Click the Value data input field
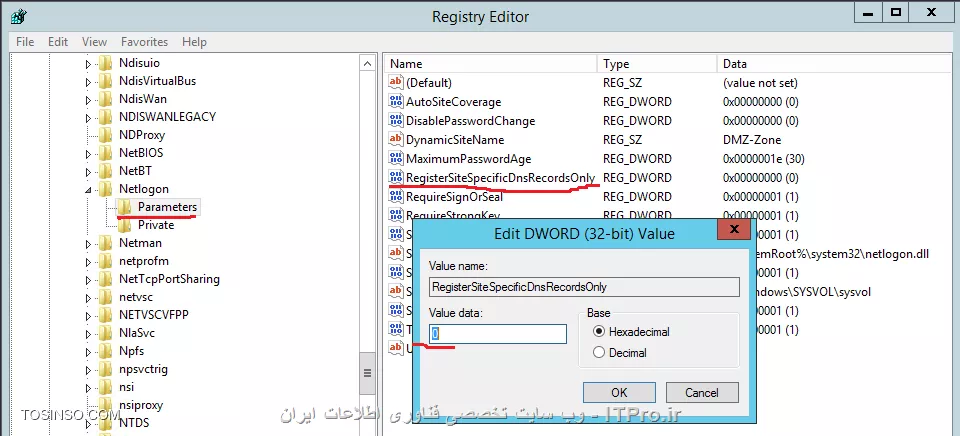Screen dimensions: 960x436 (498, 334)
